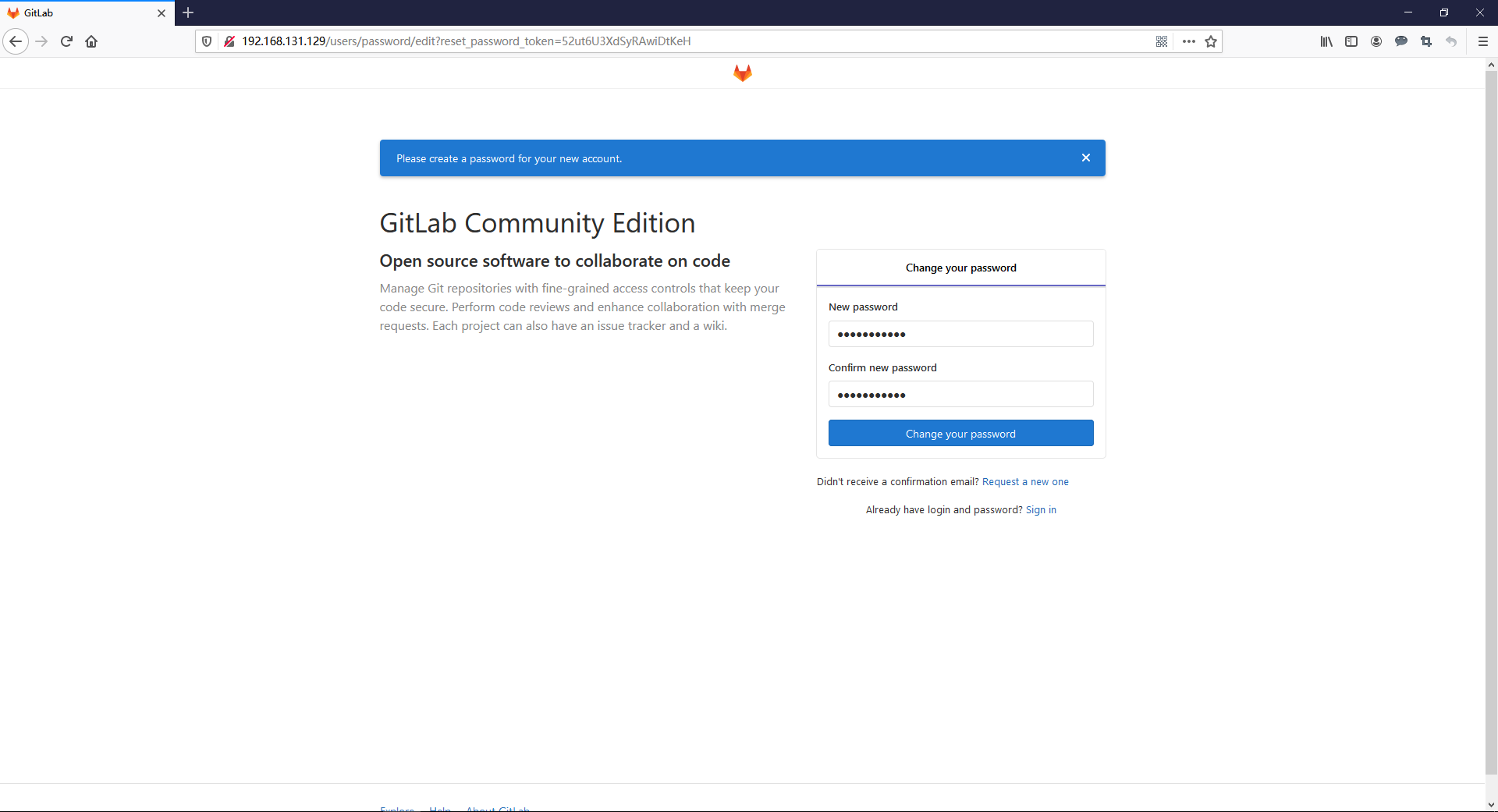The width and height of the screenshot is (1498, 812).
Task: Select the GitLab tab
Action: coord(87,13)
